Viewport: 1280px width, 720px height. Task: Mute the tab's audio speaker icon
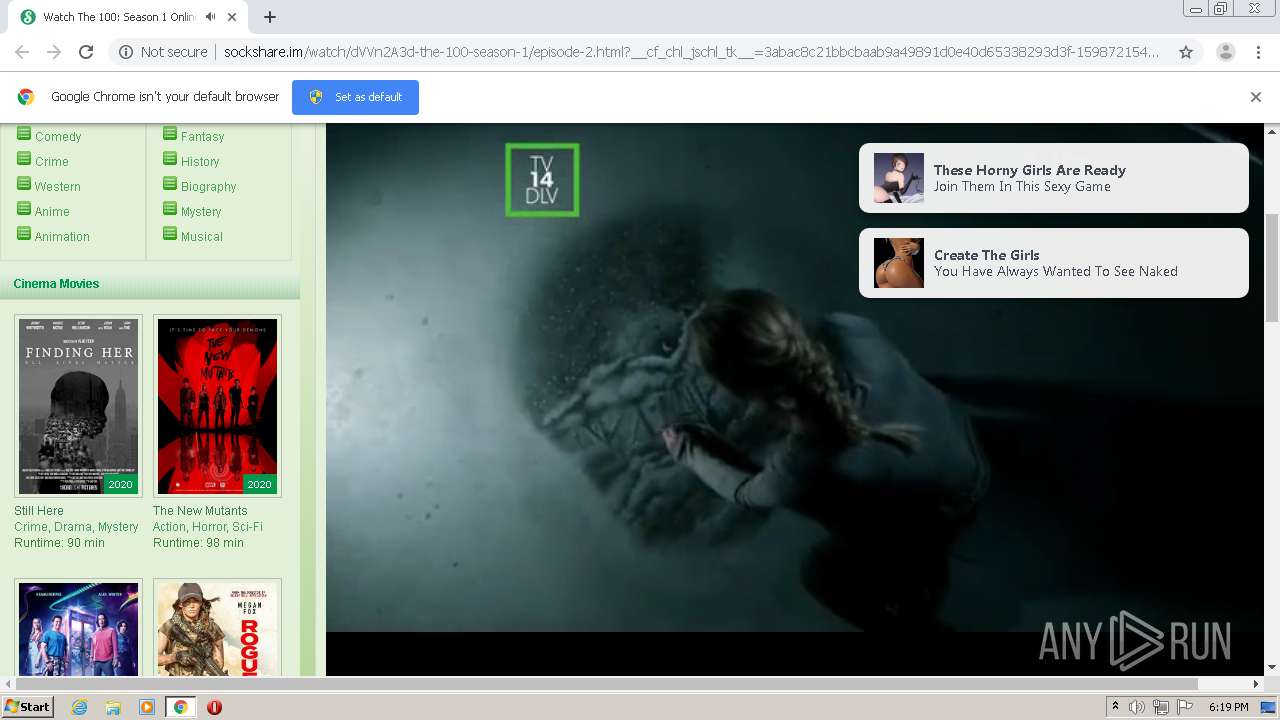[x=210, y=17]
